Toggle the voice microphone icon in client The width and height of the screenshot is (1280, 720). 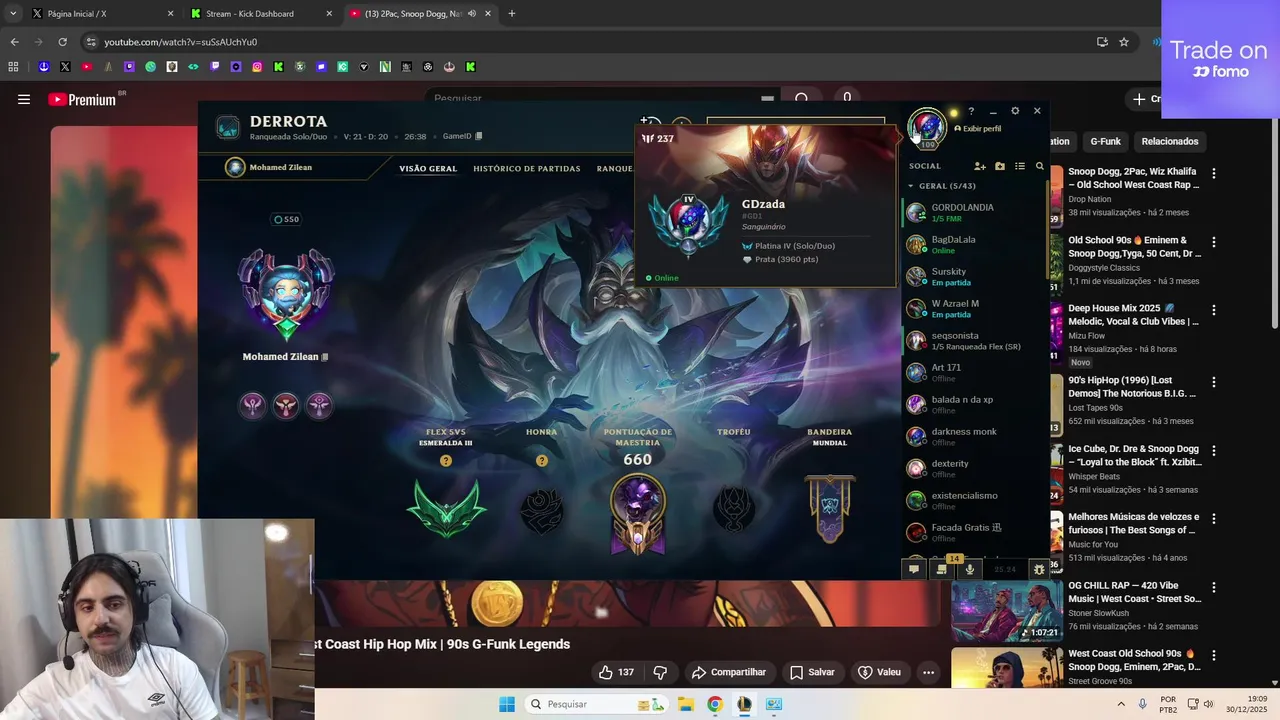969,569
